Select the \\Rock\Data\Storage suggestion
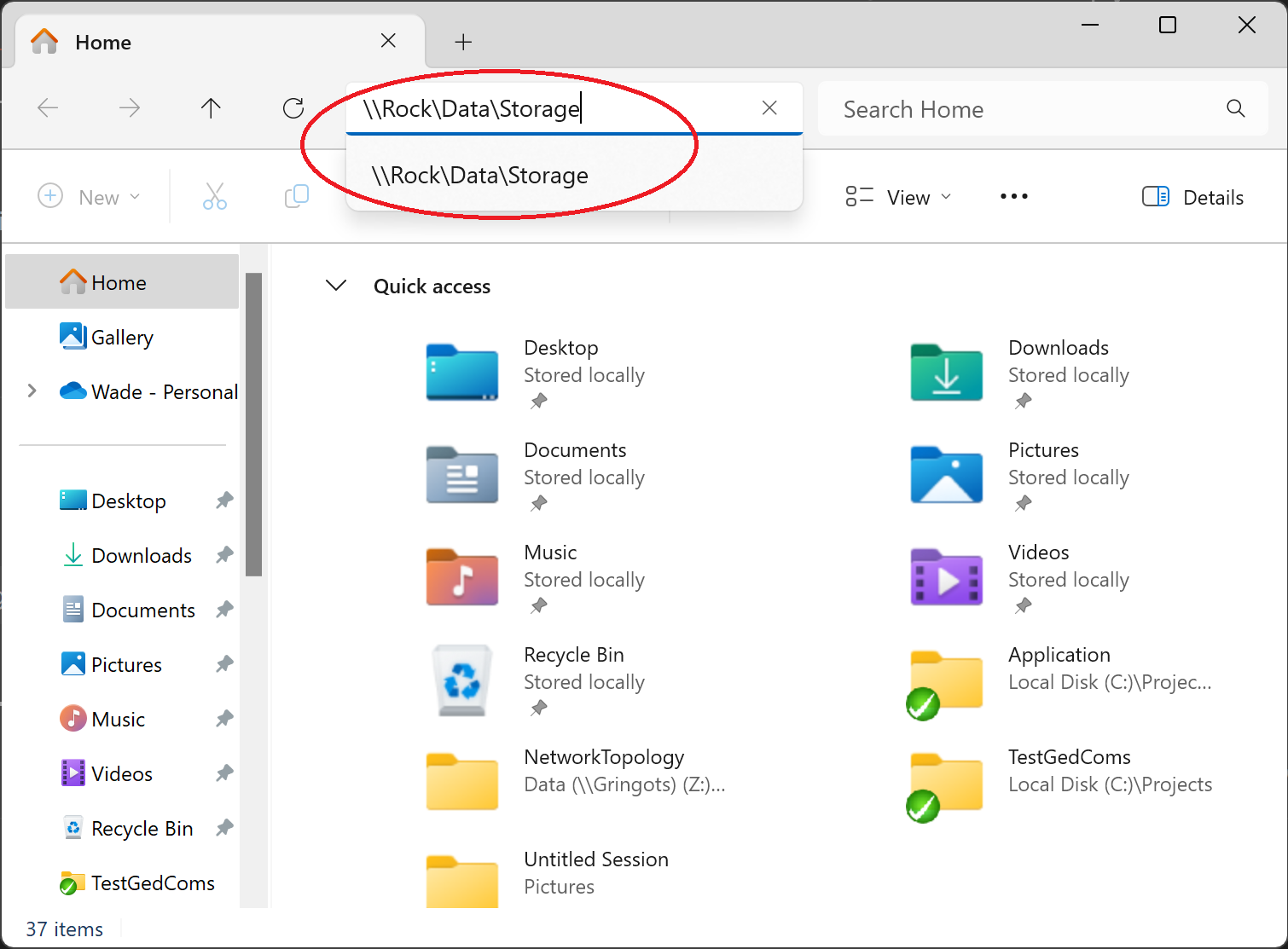1288x949 pixels. (x=480, y=176)
